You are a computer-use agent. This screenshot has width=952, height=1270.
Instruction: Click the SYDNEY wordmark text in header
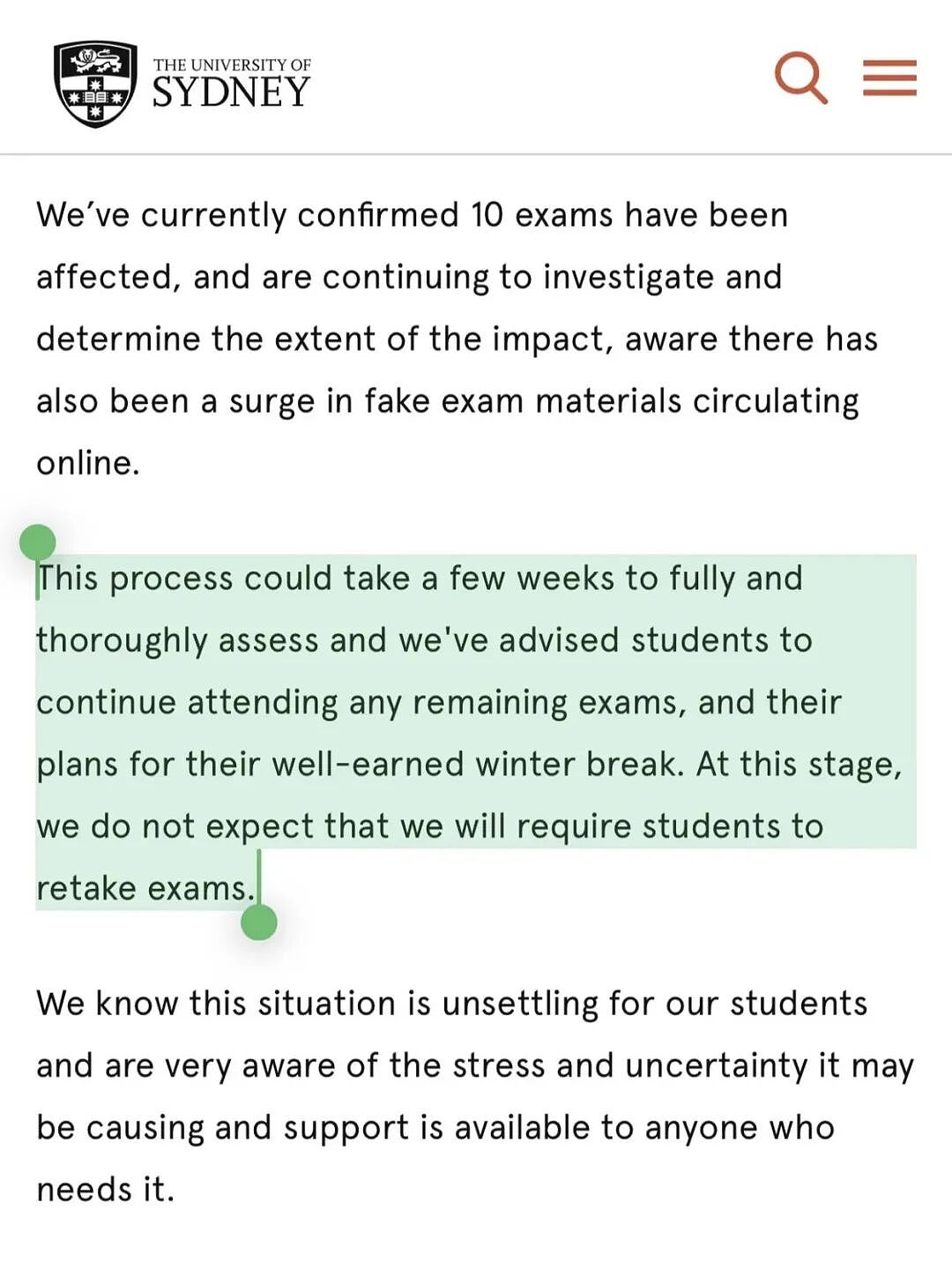point(231,93)
